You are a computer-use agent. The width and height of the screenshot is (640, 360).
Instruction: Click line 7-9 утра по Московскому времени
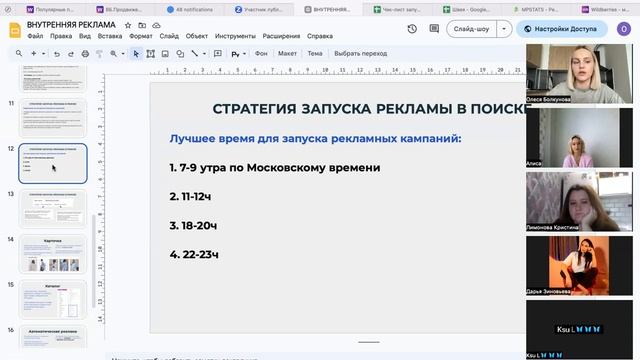coord(275,168)
